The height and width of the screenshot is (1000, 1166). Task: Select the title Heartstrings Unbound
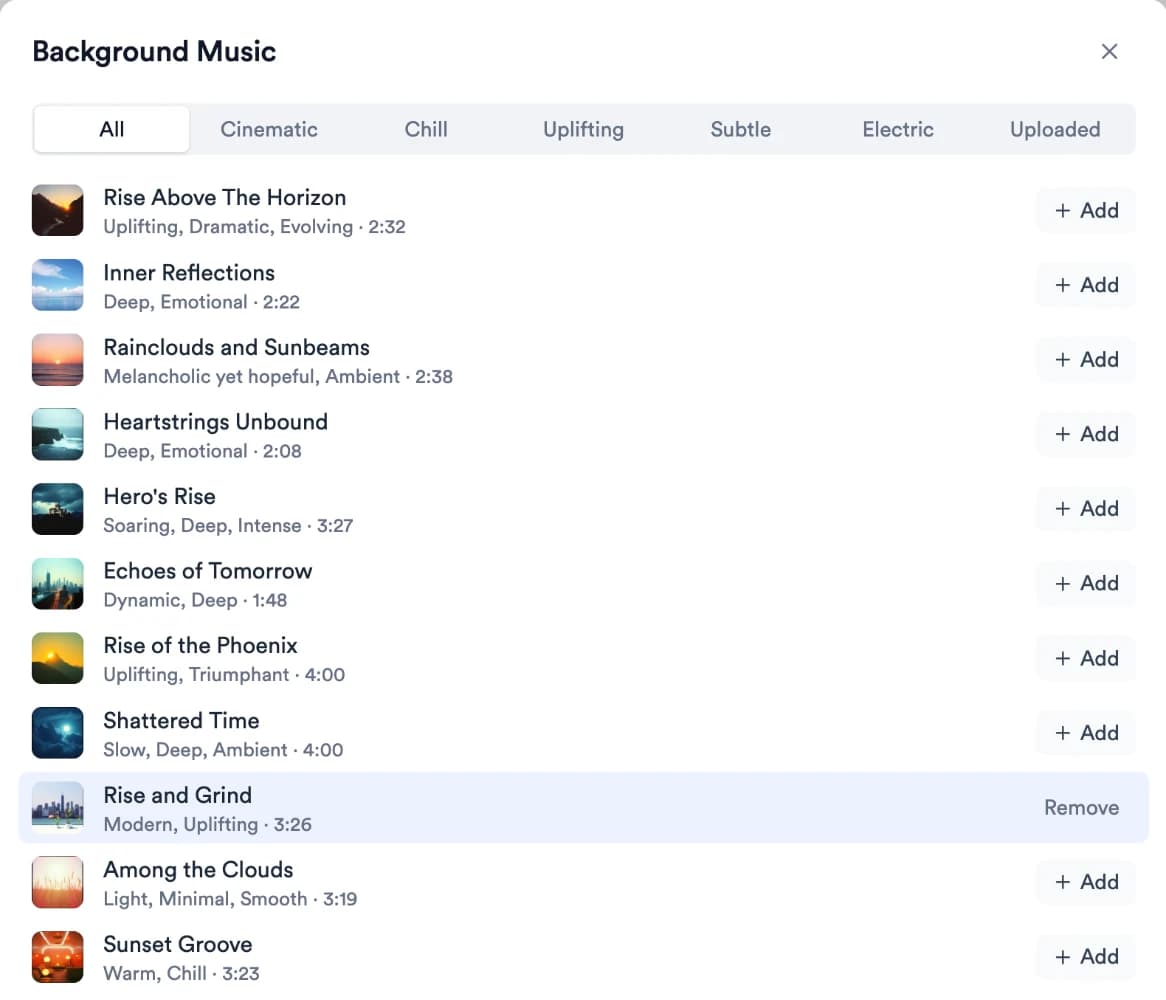pos(216,422)
